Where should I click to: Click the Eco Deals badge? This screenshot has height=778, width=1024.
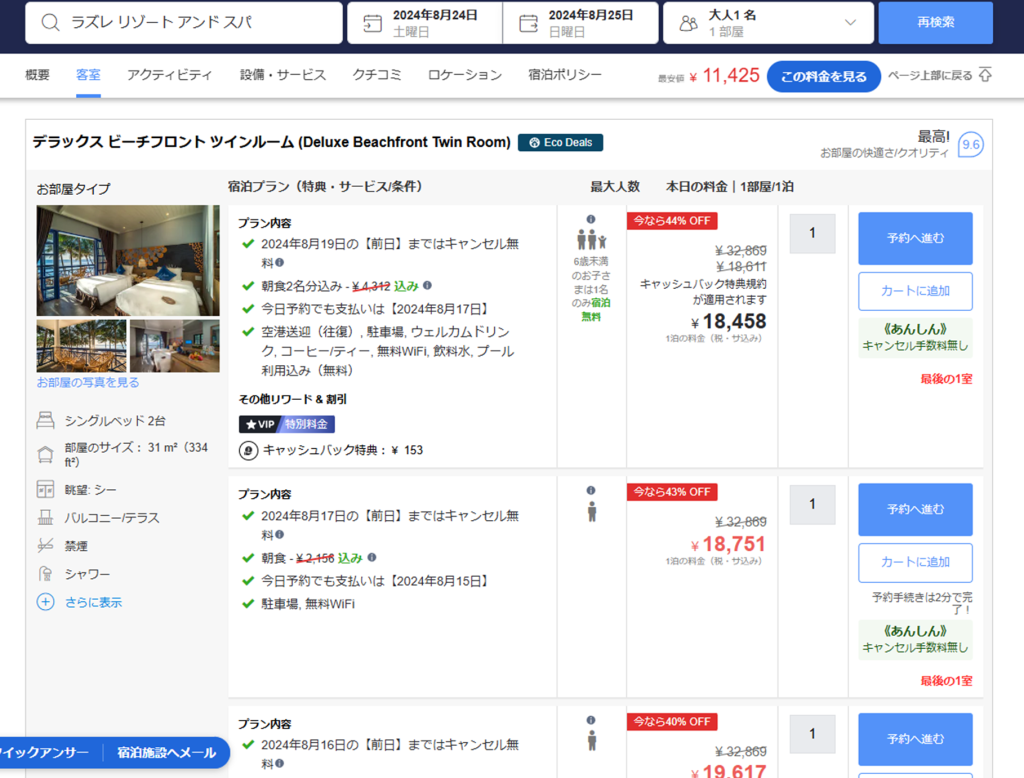click(560, 142)
